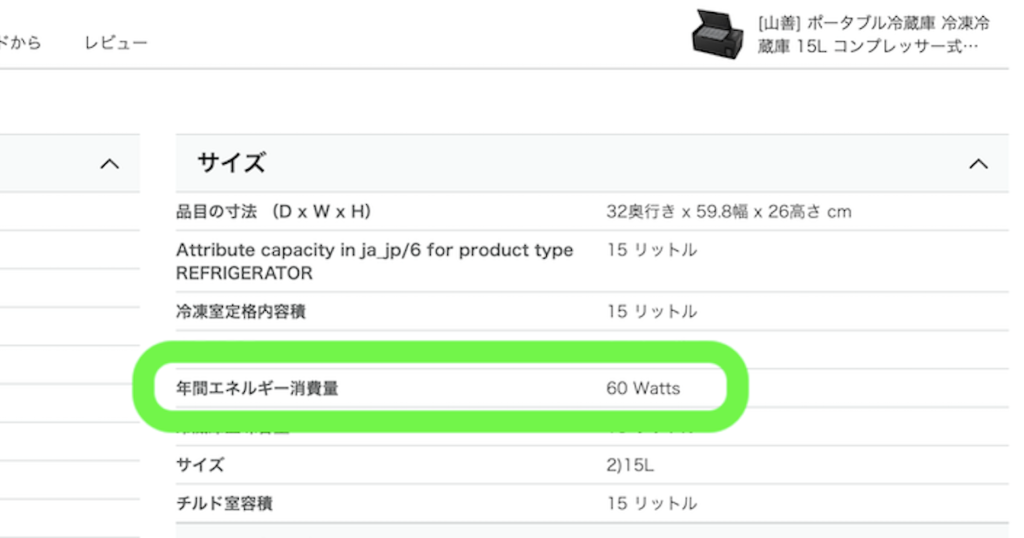Select the 60 Watts value
This screenshot has height=538, width=1024.
coord(642,388)
